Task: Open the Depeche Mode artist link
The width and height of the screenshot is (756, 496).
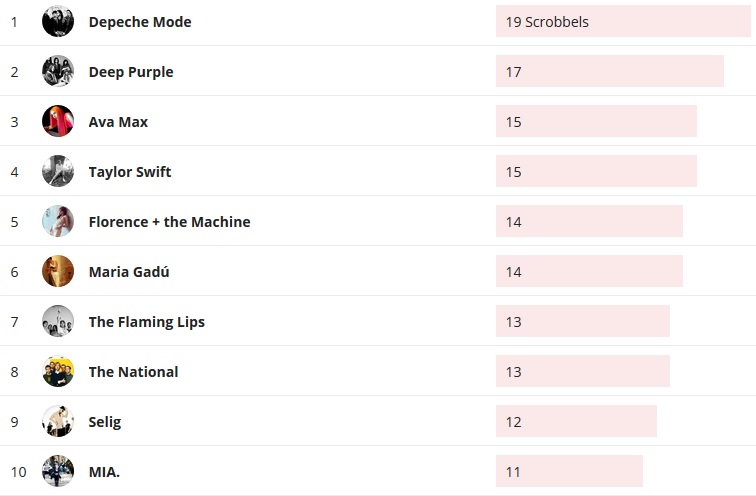Action: pos(140,22)
